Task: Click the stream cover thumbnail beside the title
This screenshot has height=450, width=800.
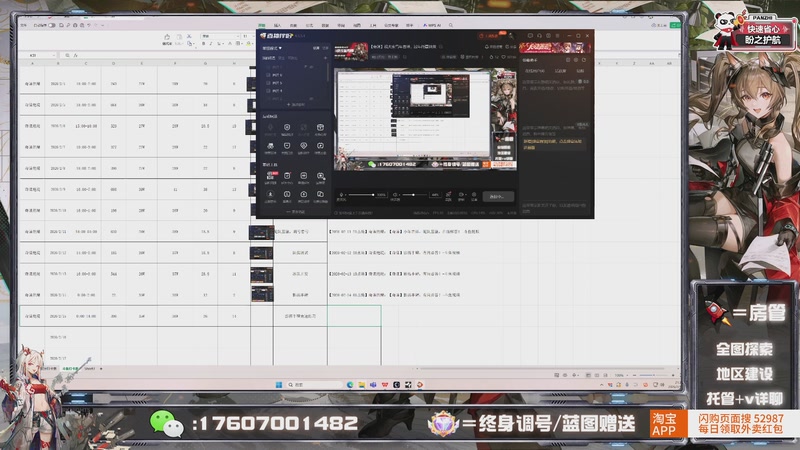Action: pos(351,52)
